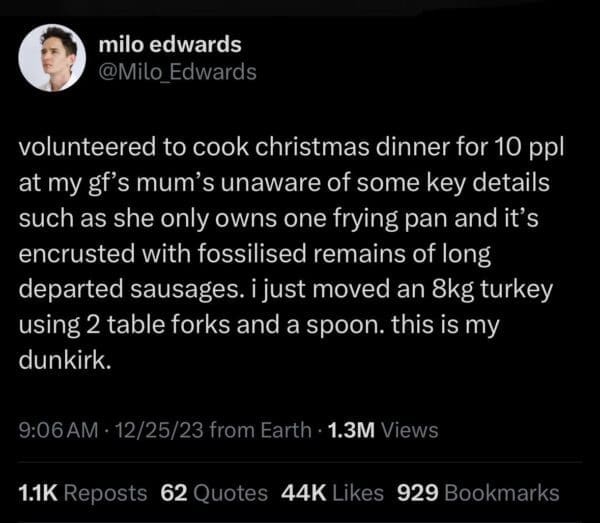Click the 'Bookmarks' label
This screenshot has height=523, width=600.
pos(501,493)
